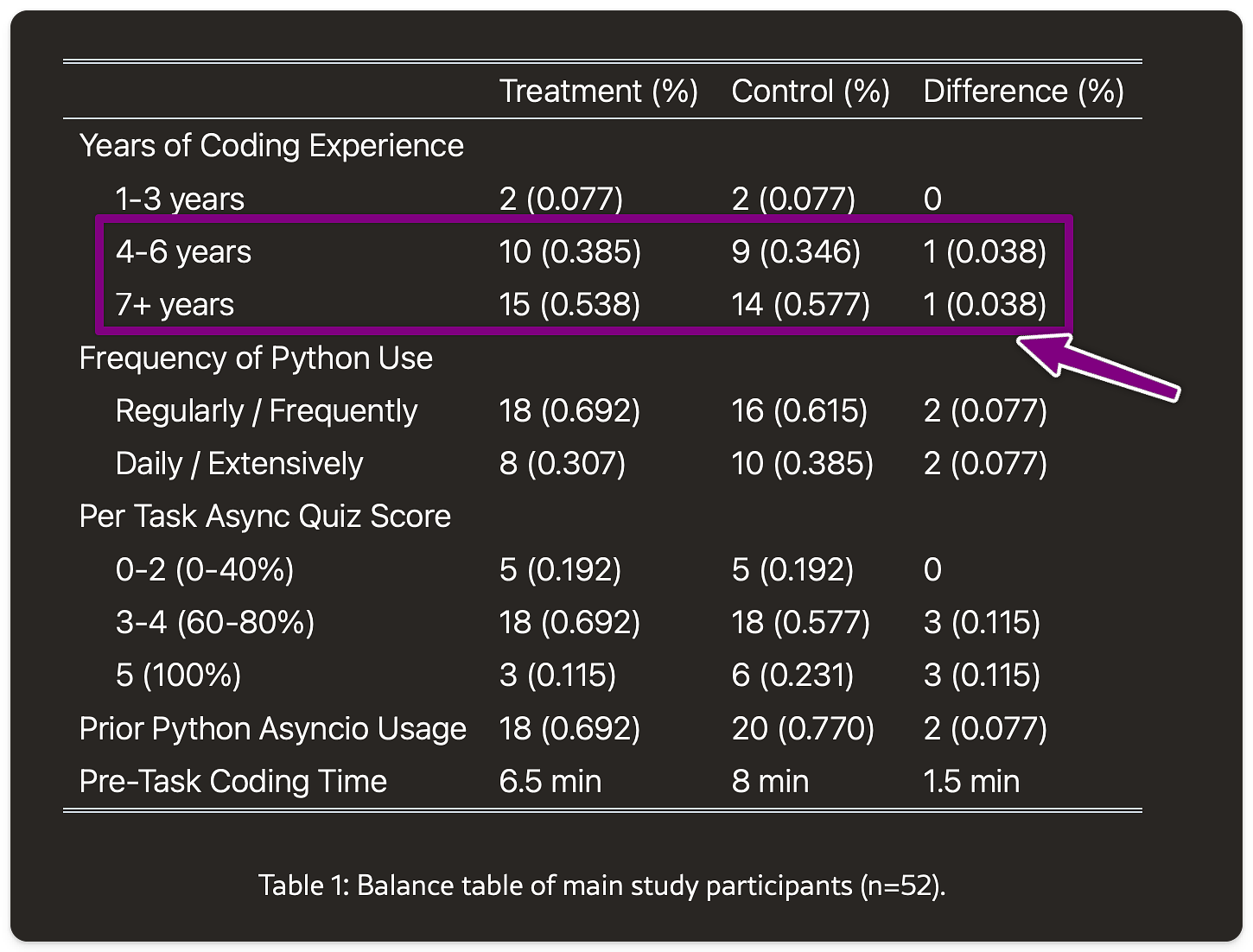
Task: Click the Daily / Extensively row label
Action: point(239,463)
